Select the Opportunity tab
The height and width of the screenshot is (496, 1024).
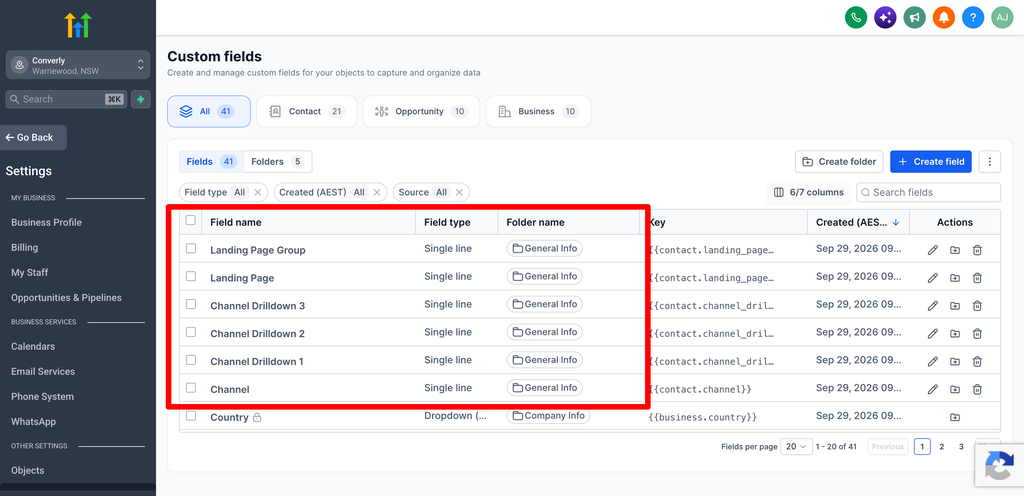pyautogui.click(x=421, y=112)
